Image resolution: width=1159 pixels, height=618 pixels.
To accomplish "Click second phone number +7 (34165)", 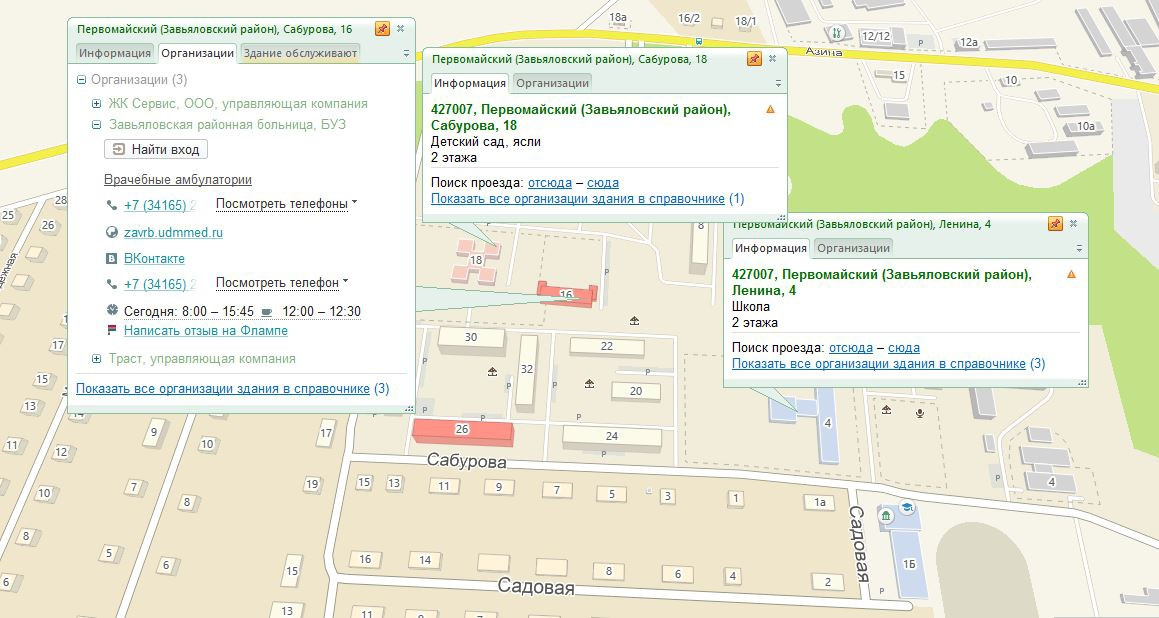I will coord(158,284).
